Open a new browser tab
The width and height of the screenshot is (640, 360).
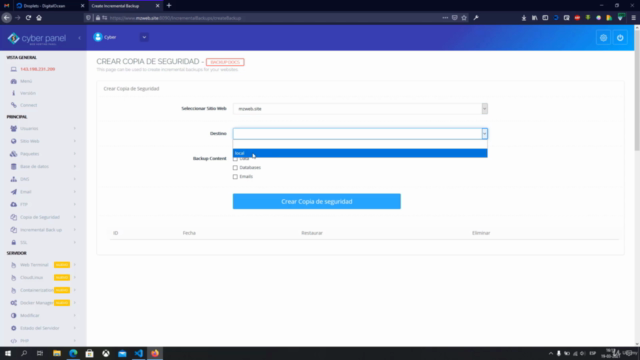coord(169,6)
